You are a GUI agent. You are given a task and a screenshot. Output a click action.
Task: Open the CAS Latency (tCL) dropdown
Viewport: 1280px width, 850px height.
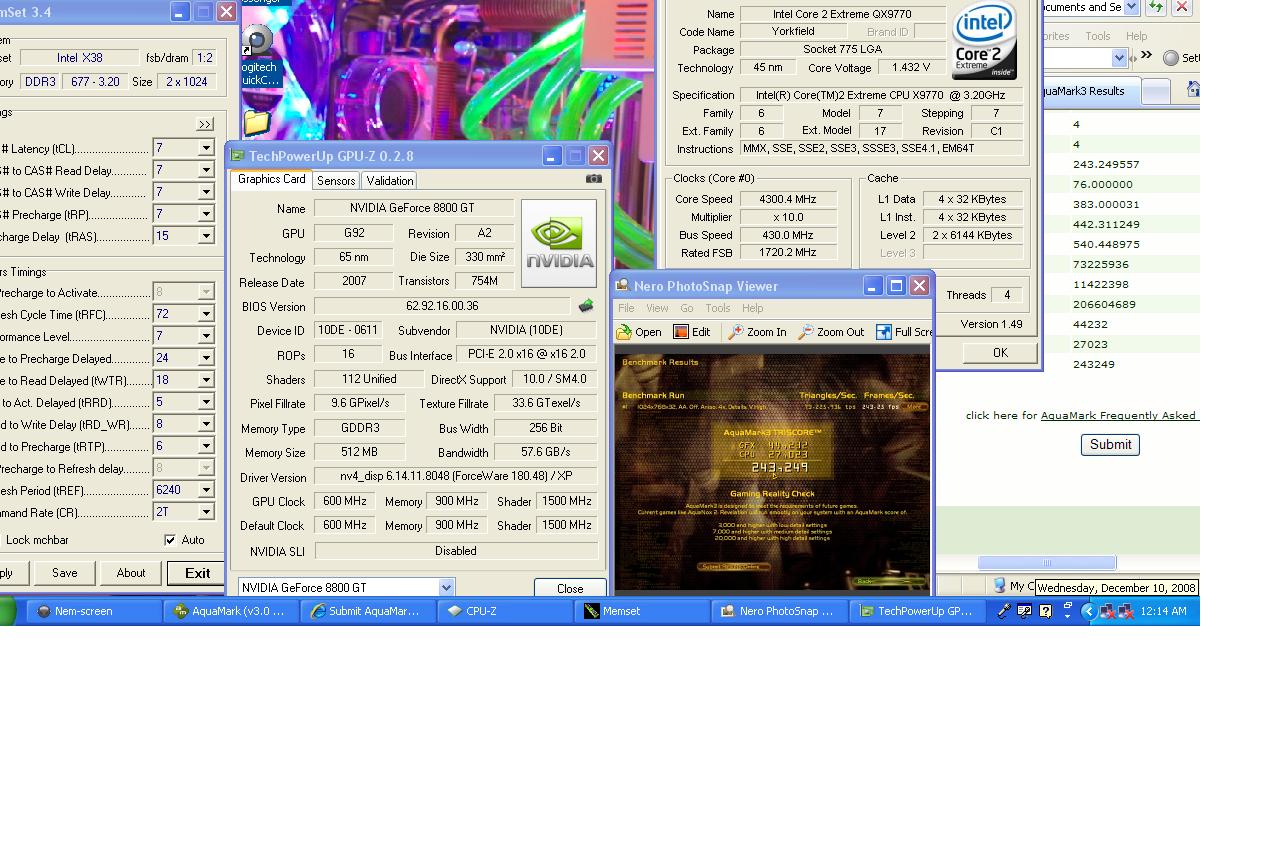206,148
